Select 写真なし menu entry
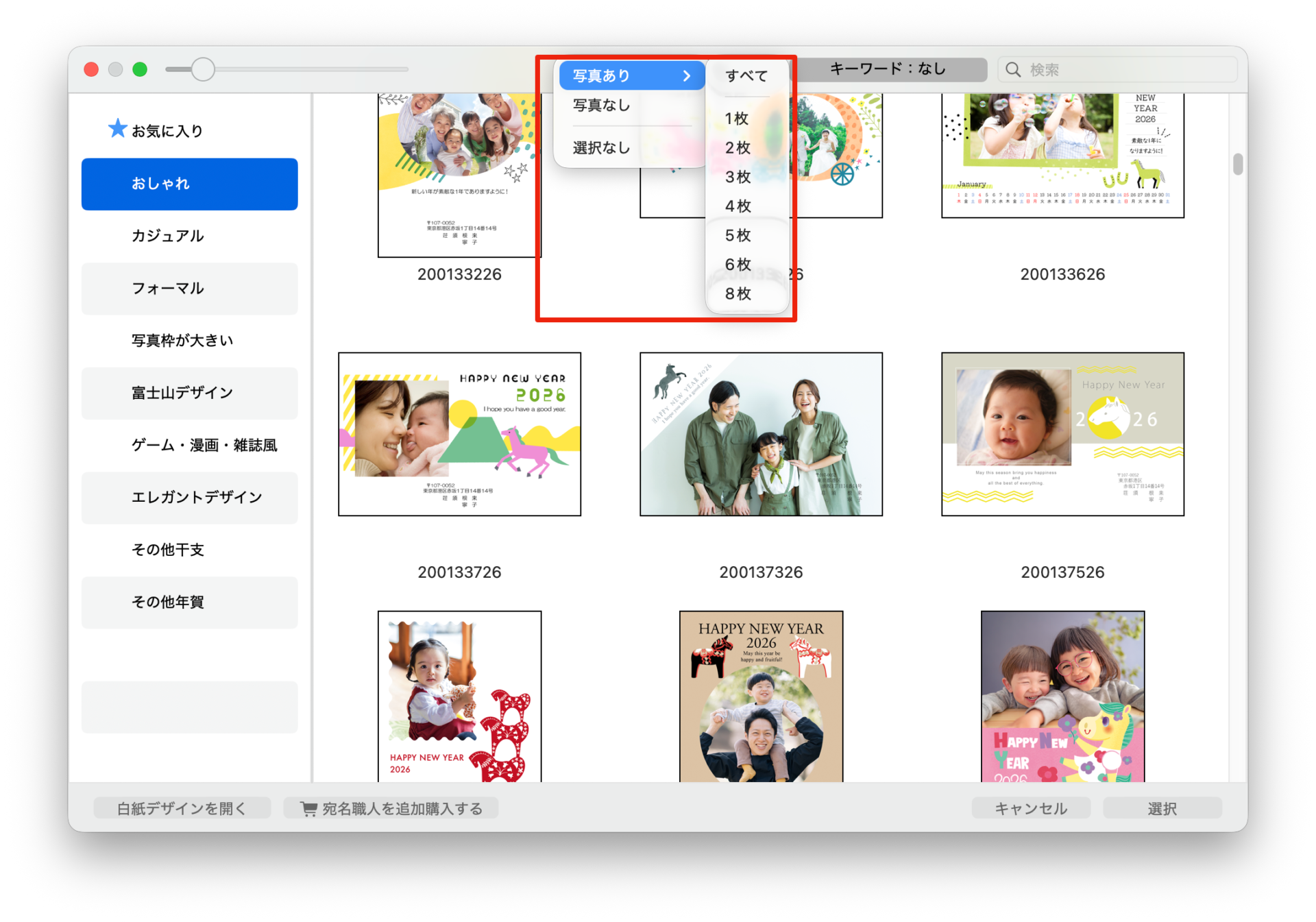The image size is (1316, 922). 601,106
